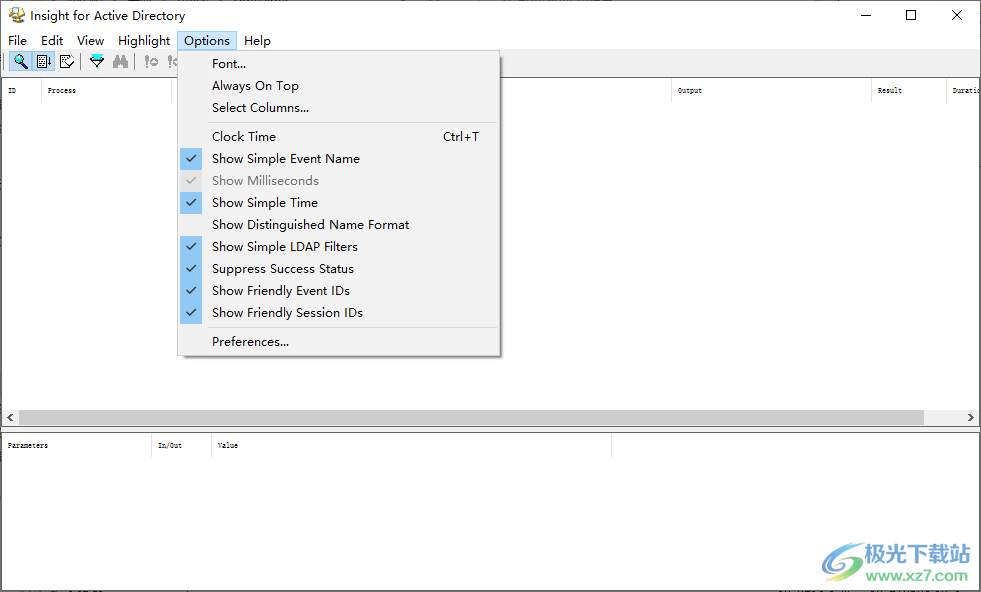Open the Highlight menu

point(144,41)
